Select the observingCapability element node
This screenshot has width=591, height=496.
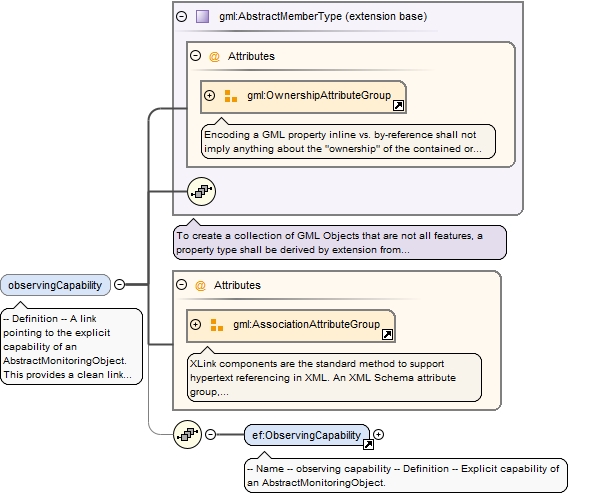[x=55, y=285]
